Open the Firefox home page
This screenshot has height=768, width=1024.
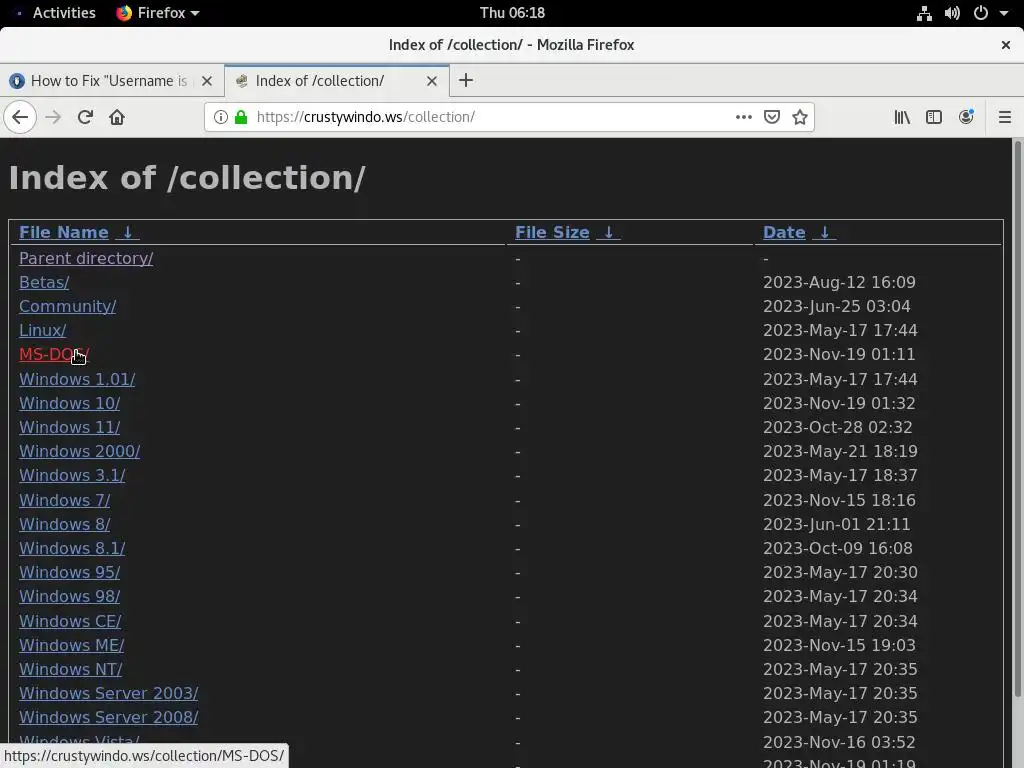[117, 117]
